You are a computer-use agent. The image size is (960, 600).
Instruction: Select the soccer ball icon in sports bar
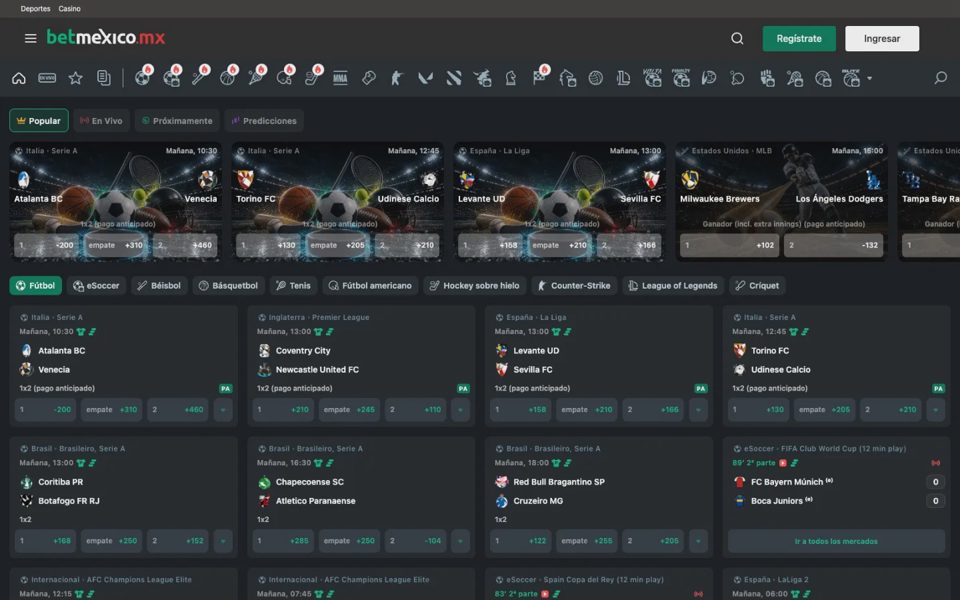point(143,78)
